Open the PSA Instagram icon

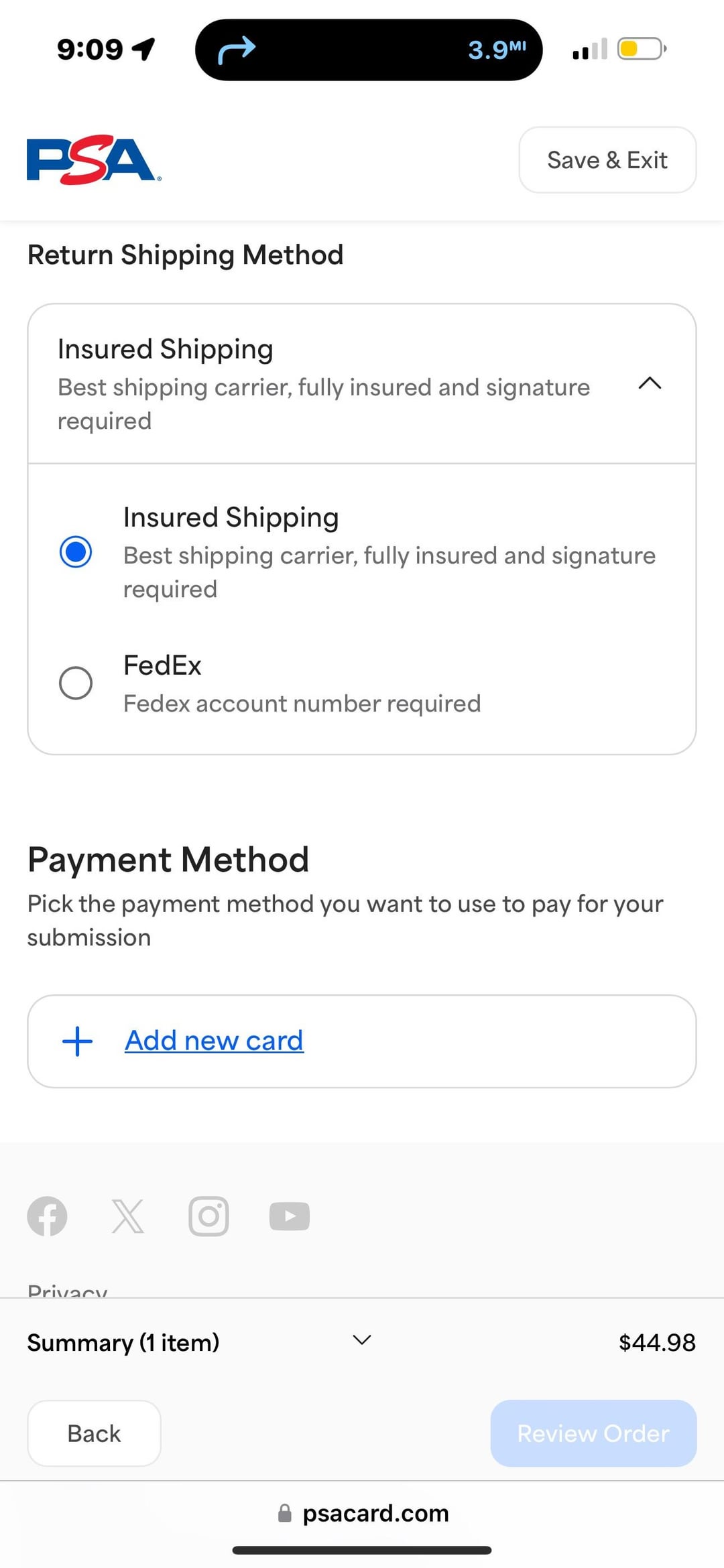click(x=208, y=1216)
